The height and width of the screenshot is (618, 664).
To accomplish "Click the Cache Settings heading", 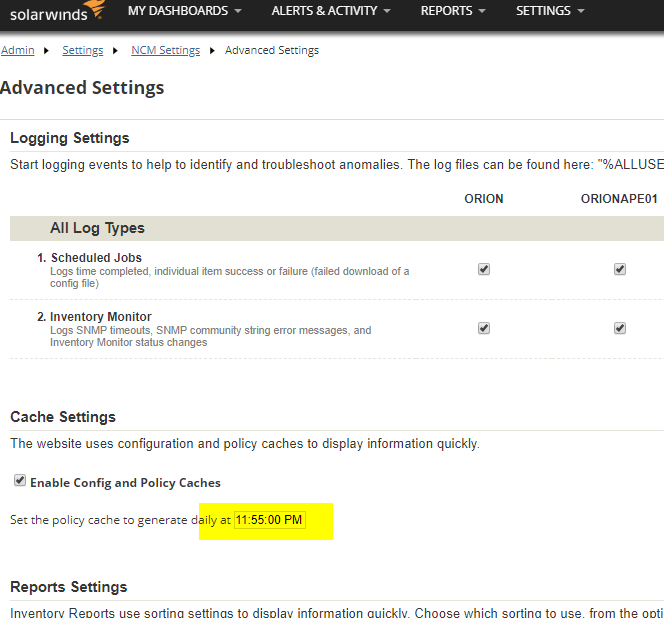I will pyautogui.click(x=63, y=417).
